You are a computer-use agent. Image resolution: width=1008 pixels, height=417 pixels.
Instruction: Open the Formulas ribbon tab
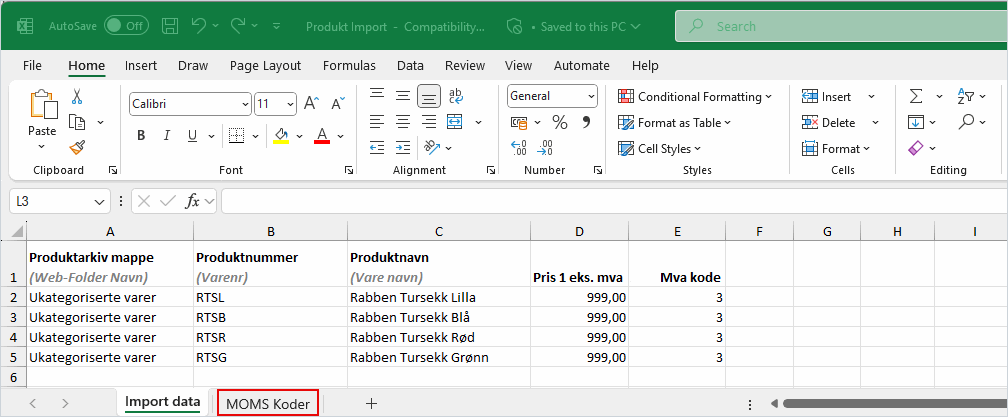pyautogui.click(x=349, y=65)
